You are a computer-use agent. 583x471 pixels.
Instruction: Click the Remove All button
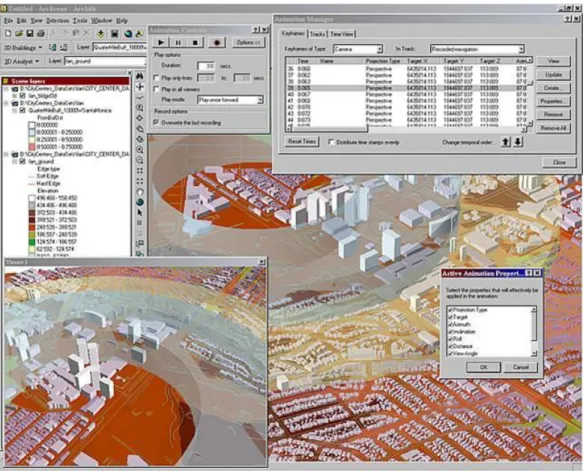[x=553, y=128]
